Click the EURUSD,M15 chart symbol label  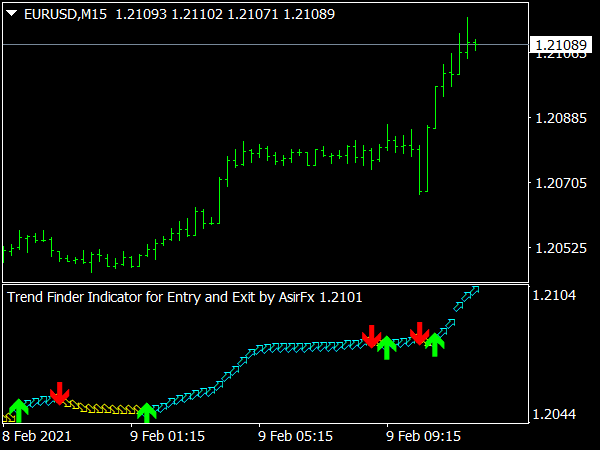coord(65,15)
